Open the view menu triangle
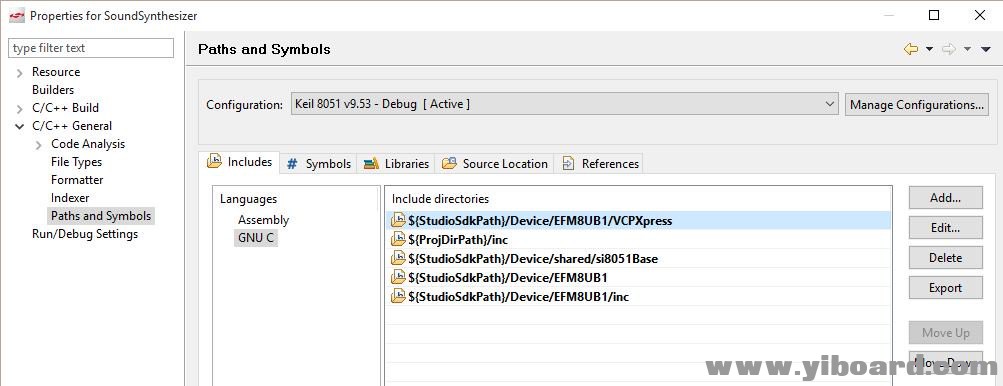 pos(986,49)
